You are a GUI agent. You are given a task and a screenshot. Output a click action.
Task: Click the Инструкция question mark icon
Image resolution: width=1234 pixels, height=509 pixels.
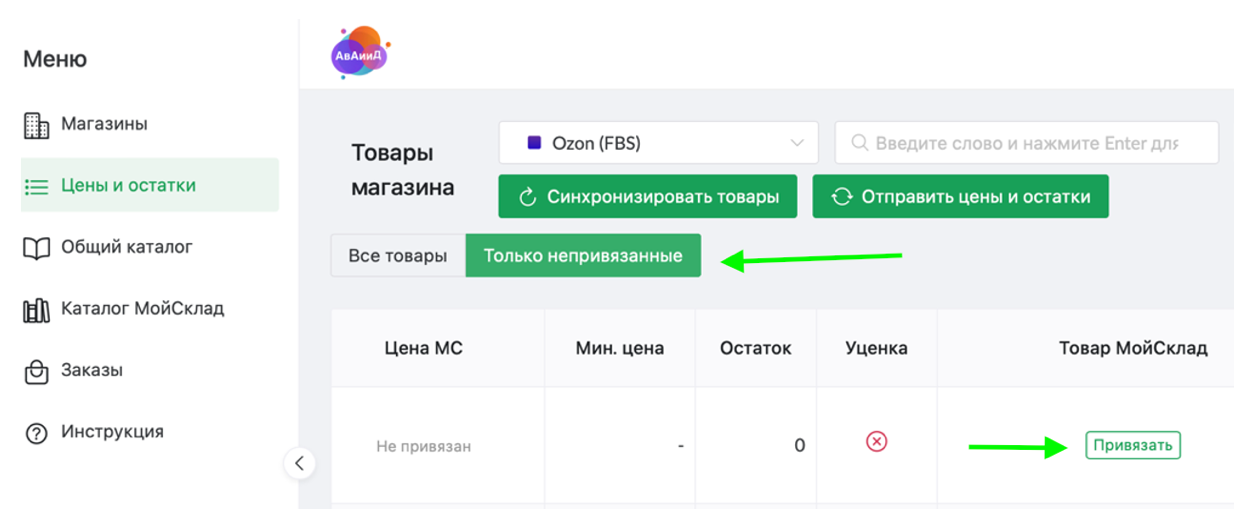click(x=36, y=433)
